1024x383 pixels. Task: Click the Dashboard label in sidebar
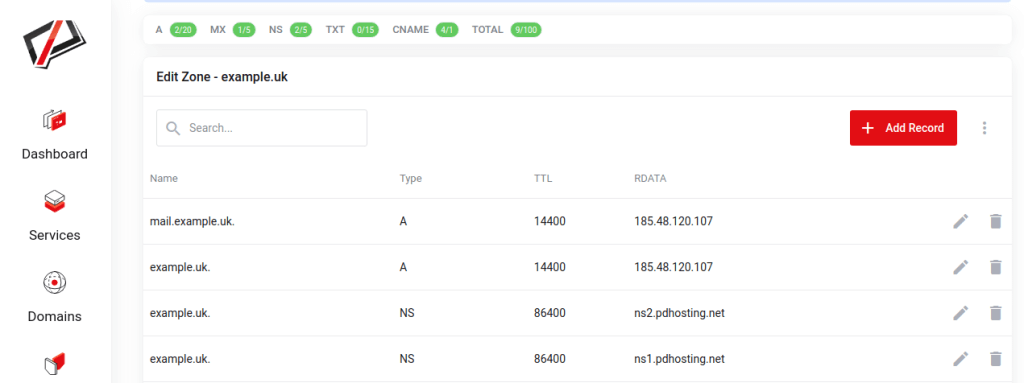55,154
